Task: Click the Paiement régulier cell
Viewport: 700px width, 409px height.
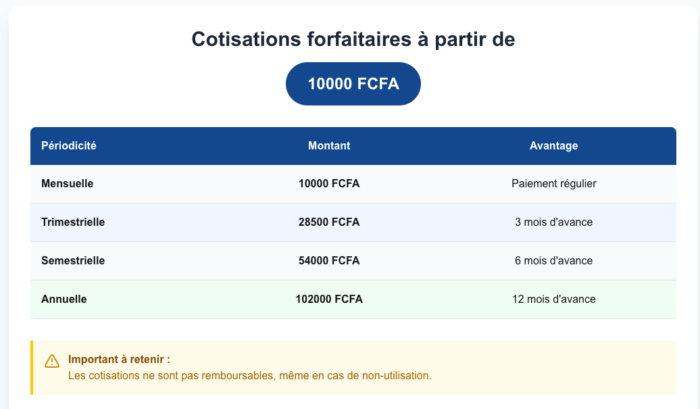Action: coord(553,184)
